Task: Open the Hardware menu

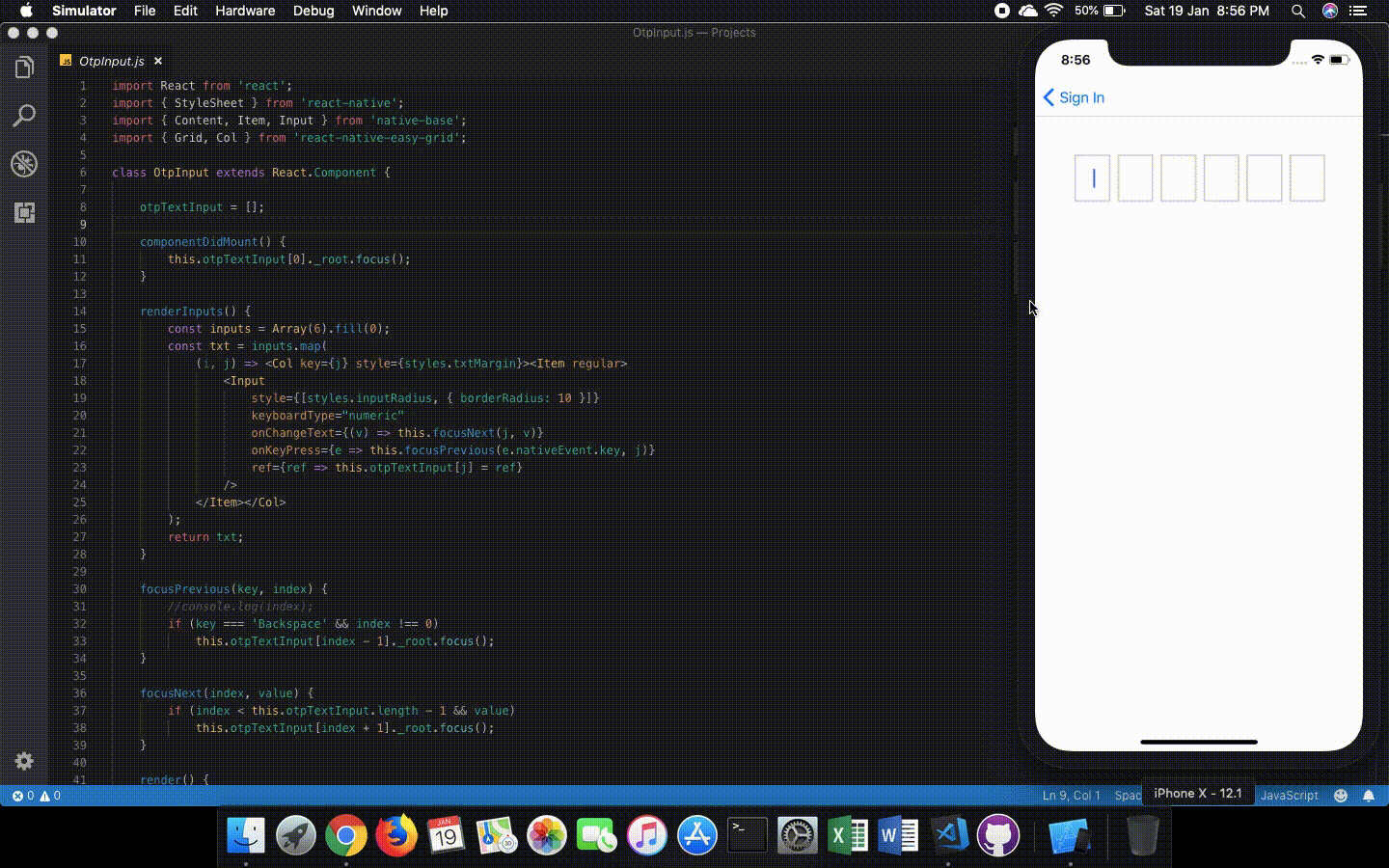Action: point(245,11)
